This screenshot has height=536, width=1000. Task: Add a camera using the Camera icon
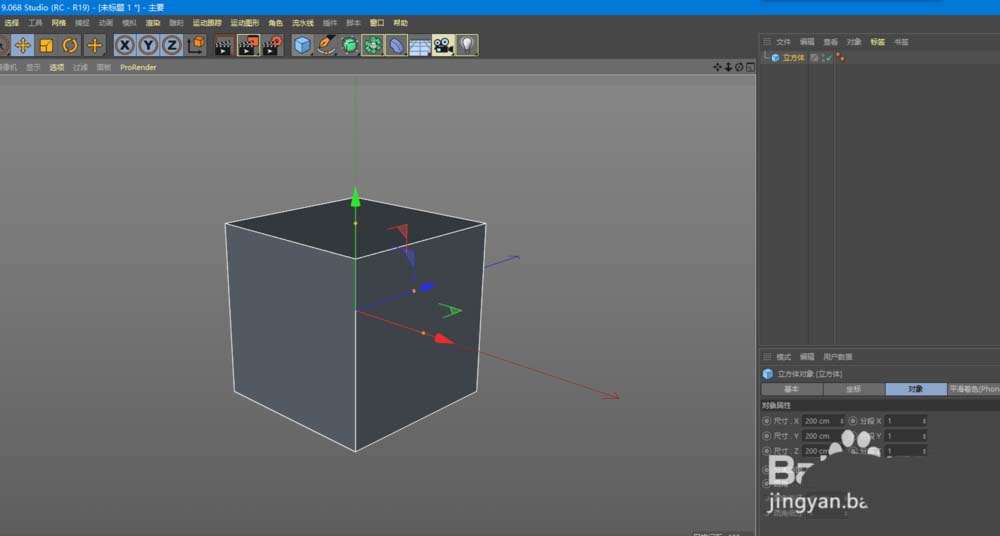(443, 45)
